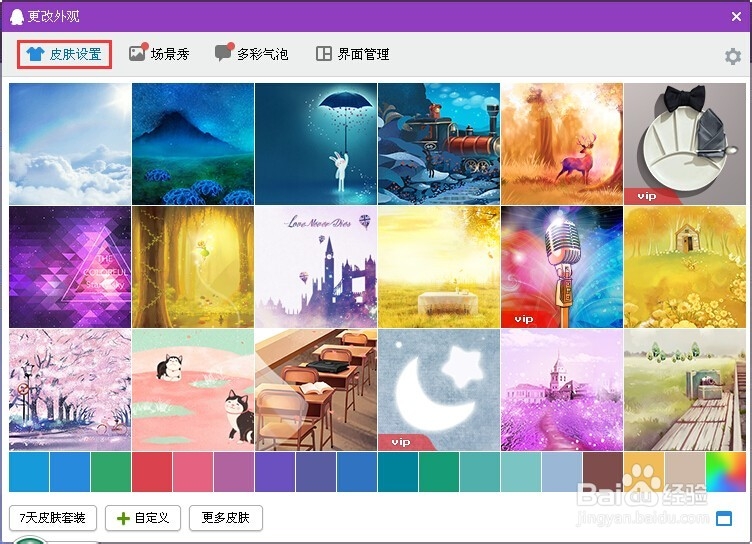752x544 pixels.
Task: Select the yellow flower hill house skin
Action: [x=685, y=267]
